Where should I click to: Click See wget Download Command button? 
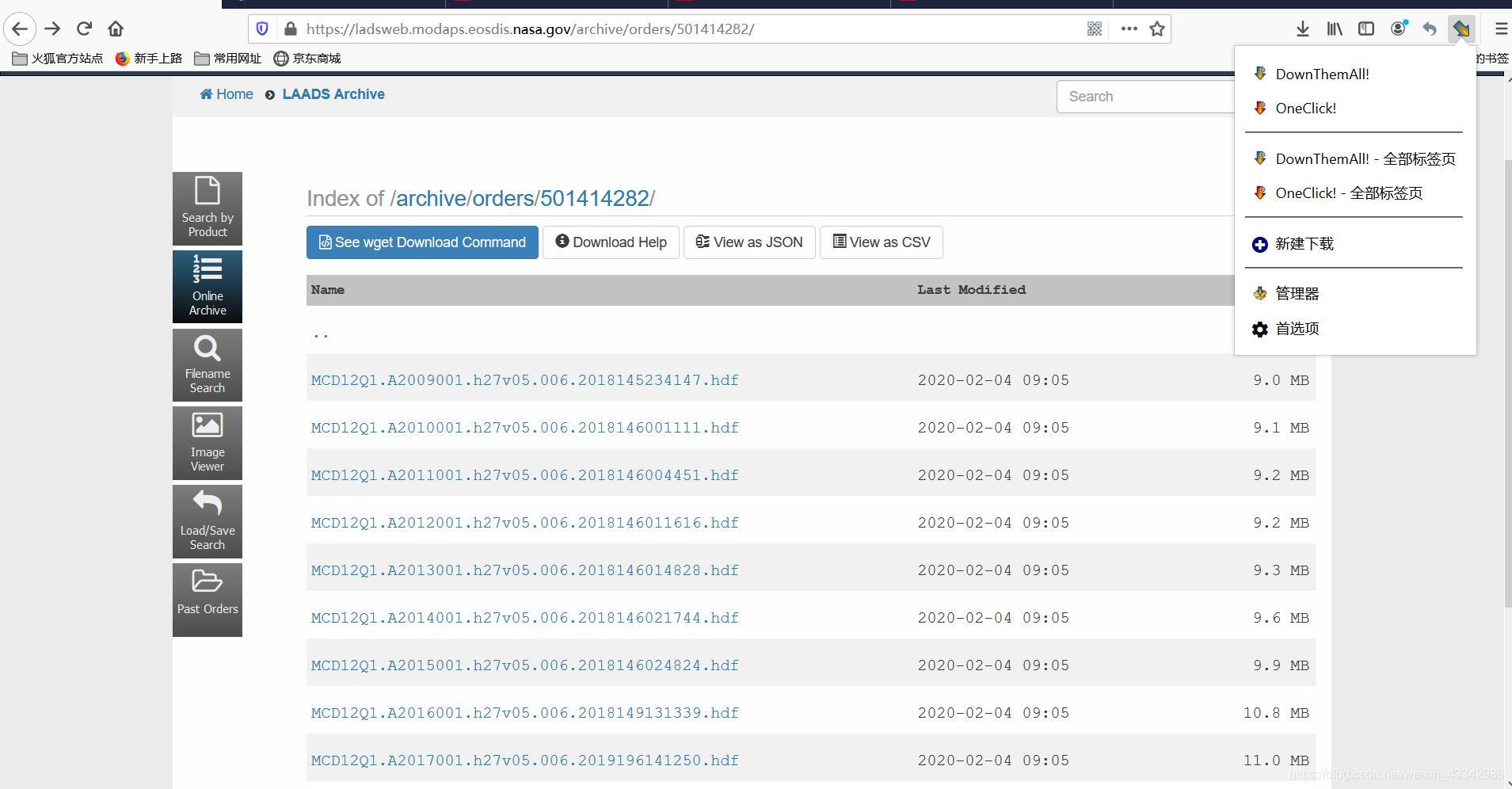(x=422, y=242)
